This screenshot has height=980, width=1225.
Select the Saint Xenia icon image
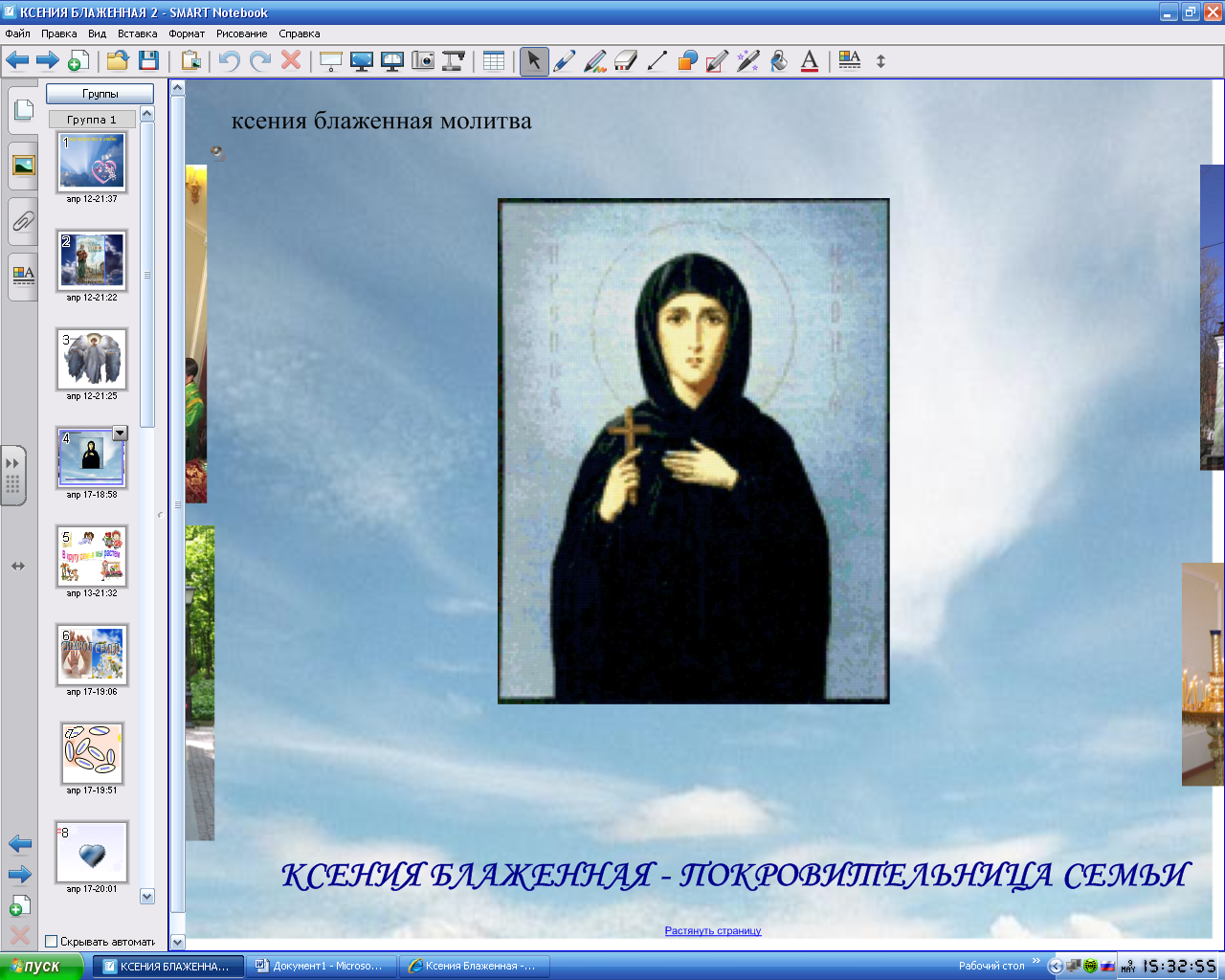coord(694,451)
